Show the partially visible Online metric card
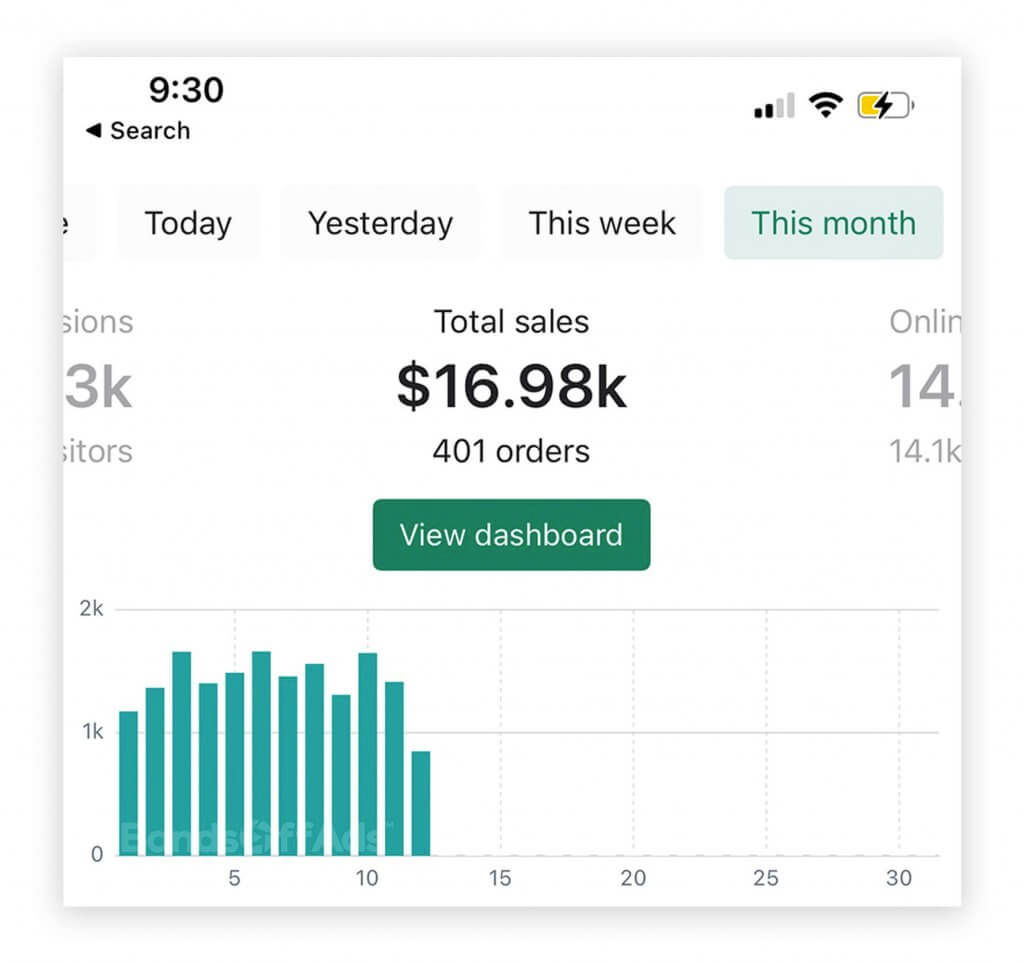Viewport: 1024px width, 963px height. click(x=924, y=387)
